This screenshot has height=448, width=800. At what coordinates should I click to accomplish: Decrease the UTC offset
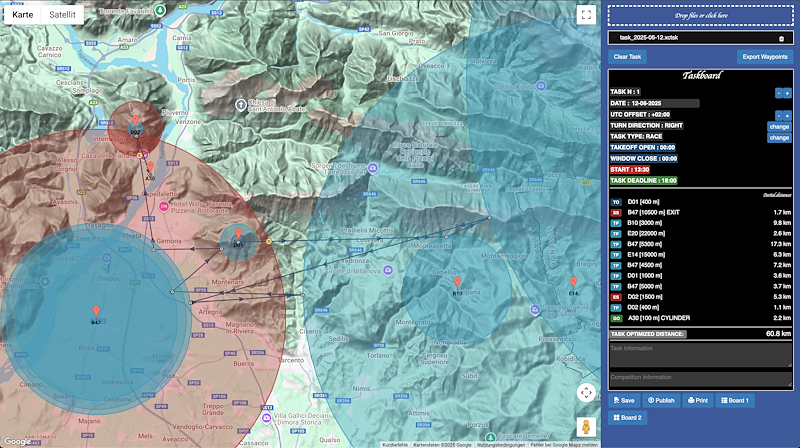click(x=779, y=115)
